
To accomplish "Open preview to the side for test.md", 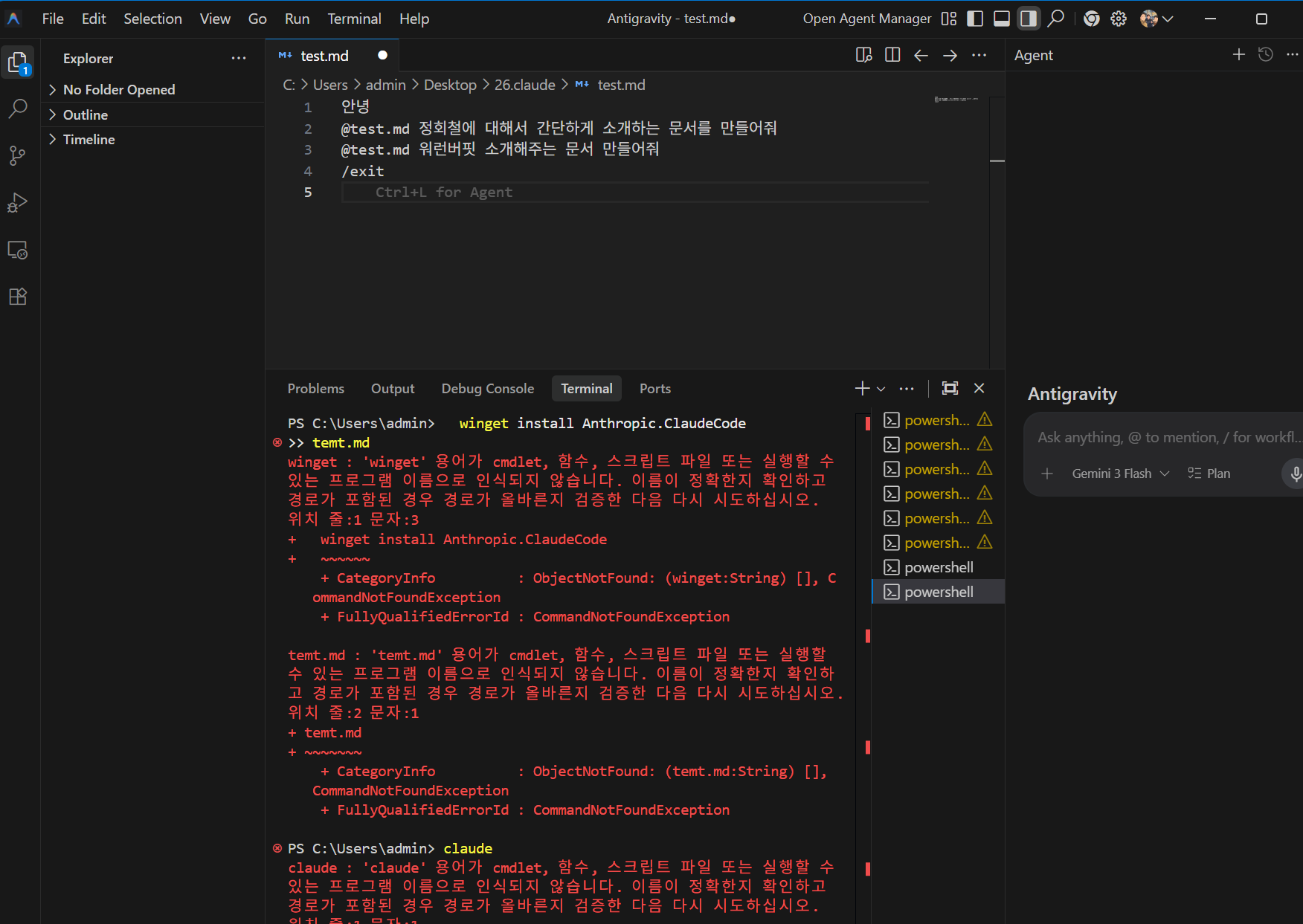I will [x=863, y=55].
